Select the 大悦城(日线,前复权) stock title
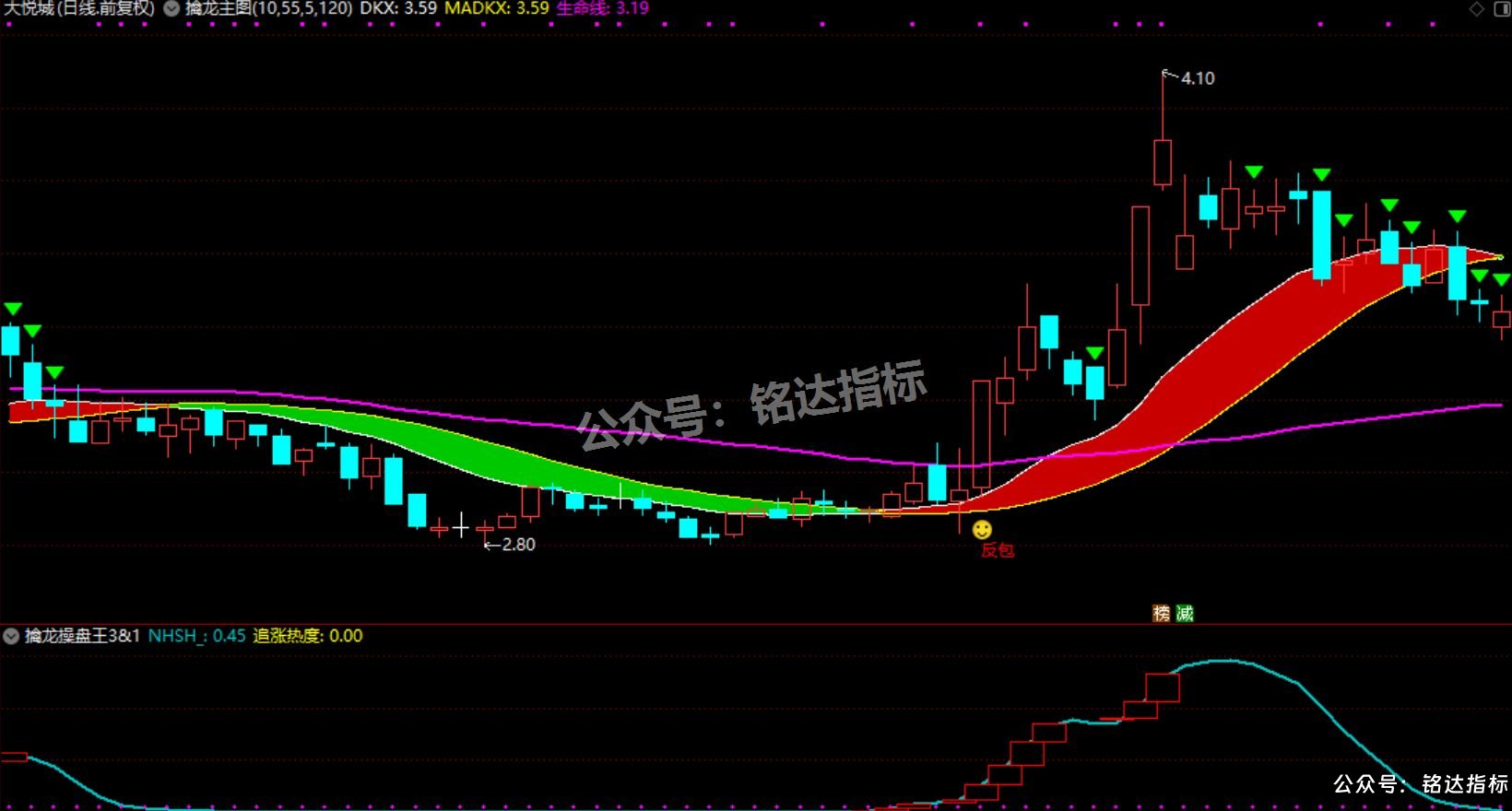The image size is (1512, 811). (x=79, y=8)
